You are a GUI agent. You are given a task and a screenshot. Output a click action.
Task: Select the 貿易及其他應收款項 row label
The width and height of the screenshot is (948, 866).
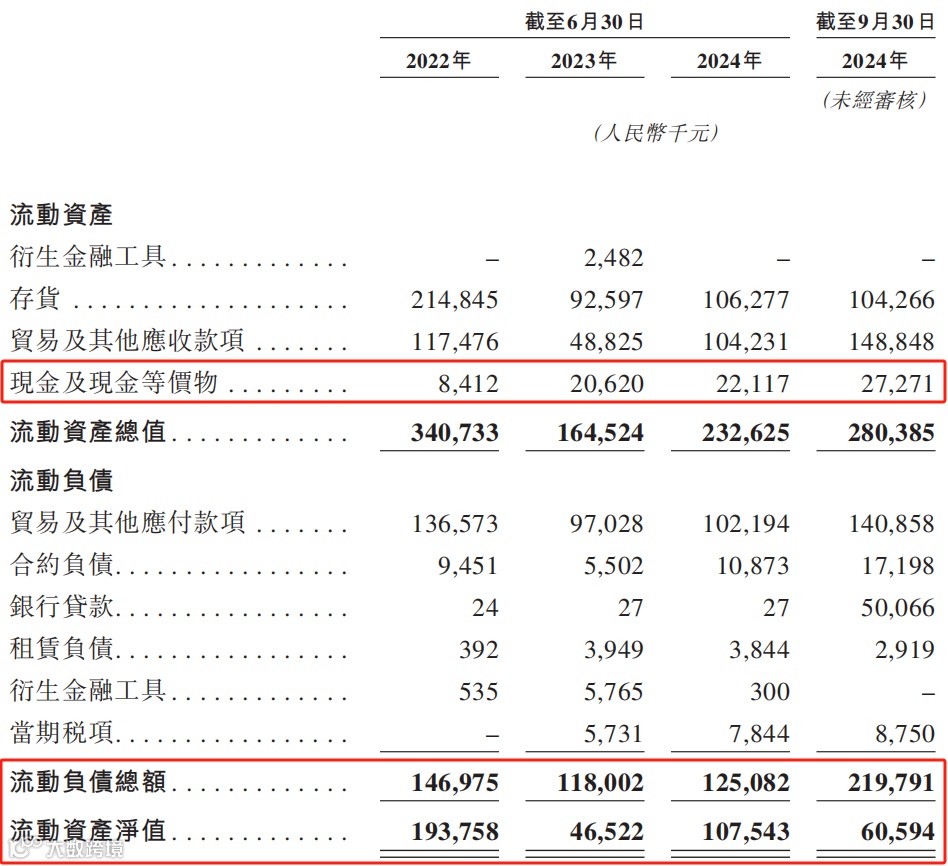[127, 340]
